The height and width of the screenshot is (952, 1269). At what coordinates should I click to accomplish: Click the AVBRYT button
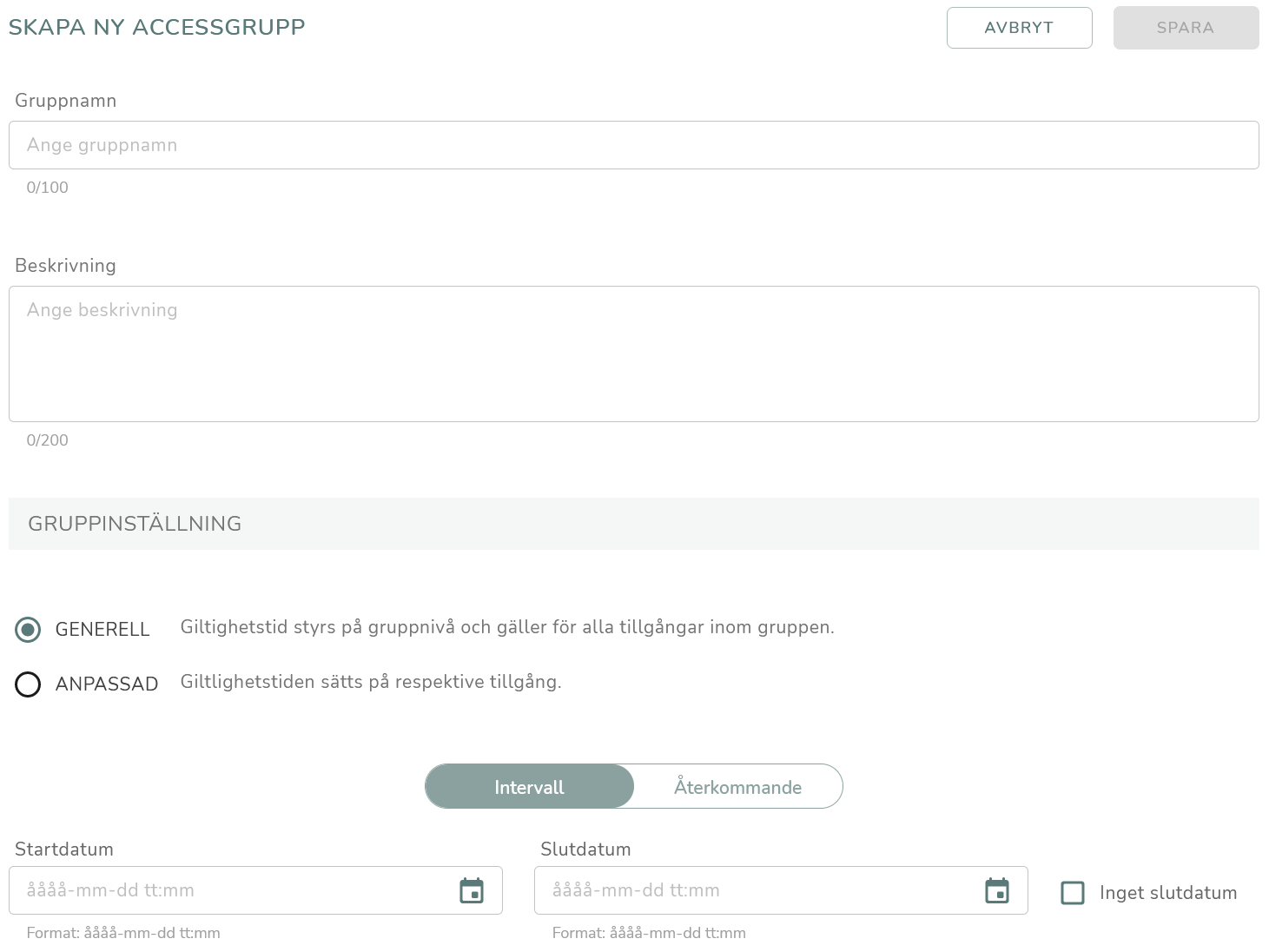click(1020, 28)
